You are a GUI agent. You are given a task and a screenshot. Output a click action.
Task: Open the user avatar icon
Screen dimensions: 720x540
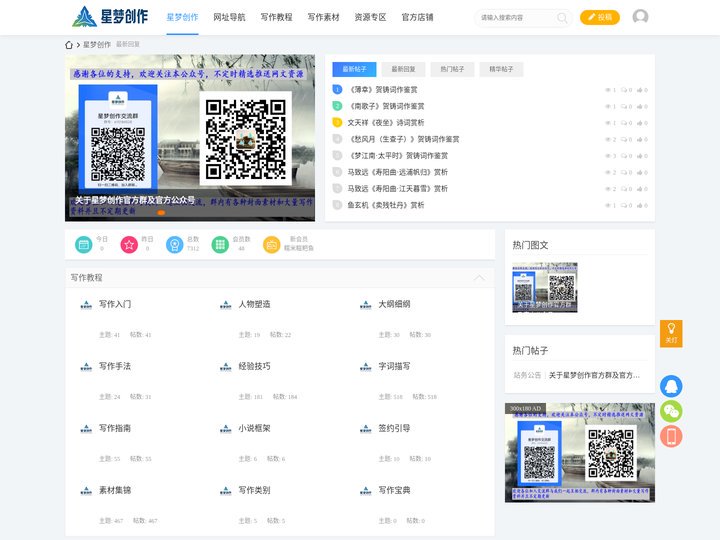pyautogui.click(x=640, y=17)
